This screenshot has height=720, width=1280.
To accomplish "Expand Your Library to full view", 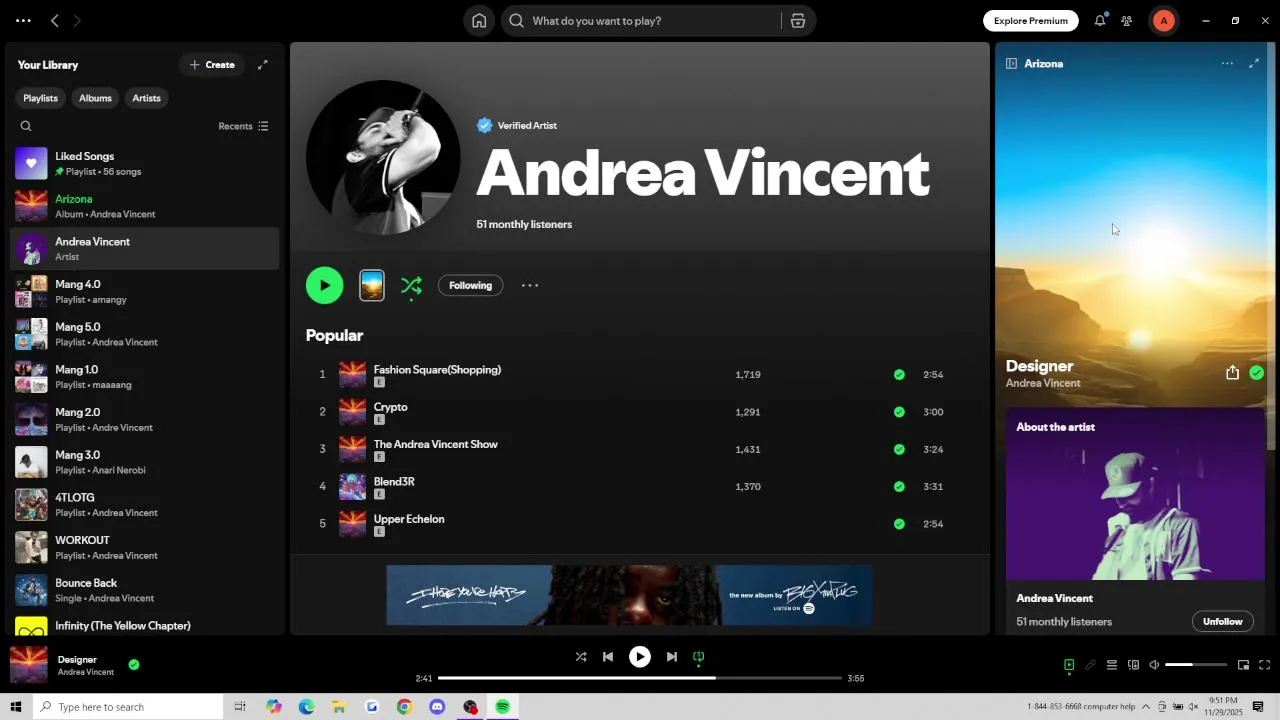I will pos(263,65).
